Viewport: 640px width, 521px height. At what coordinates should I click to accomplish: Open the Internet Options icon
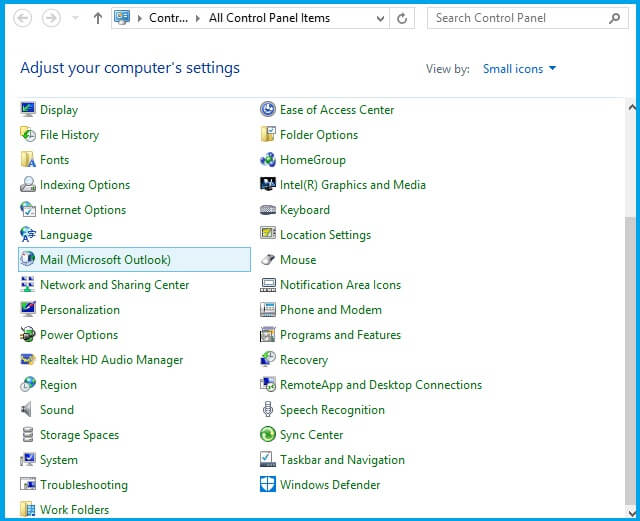[x=28, y=209]
